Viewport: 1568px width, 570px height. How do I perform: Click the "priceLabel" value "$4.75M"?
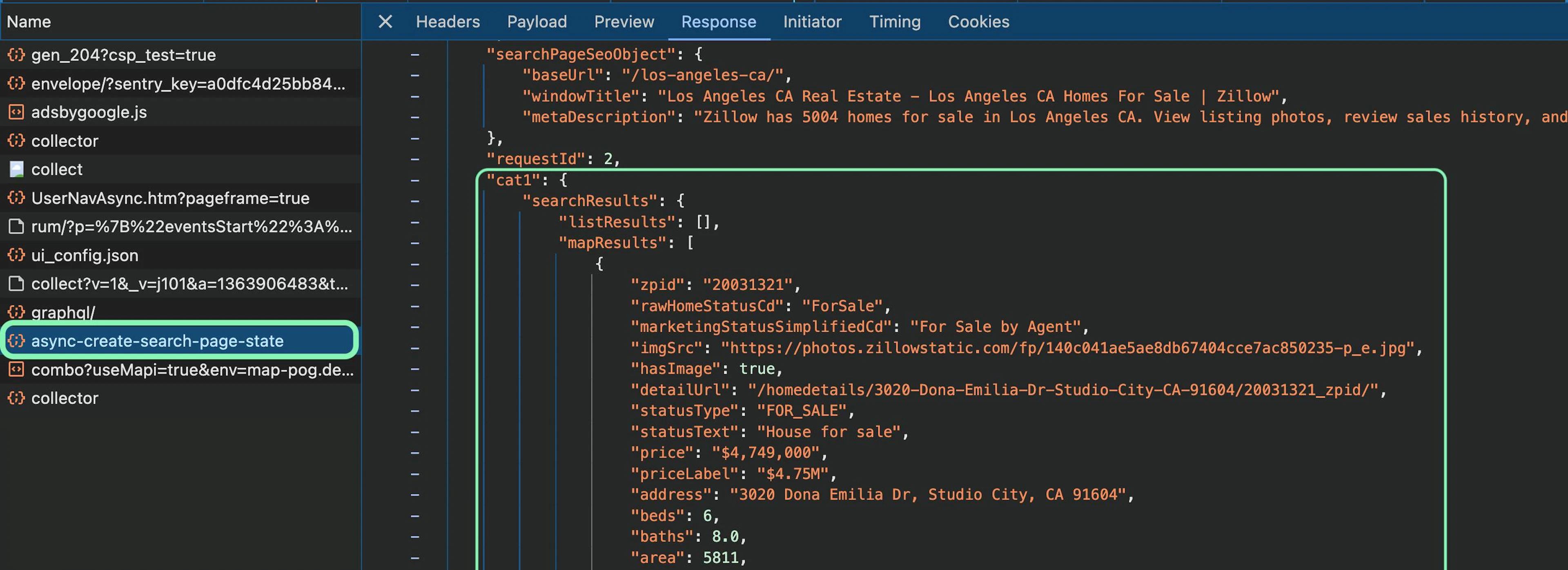point(793,474)
